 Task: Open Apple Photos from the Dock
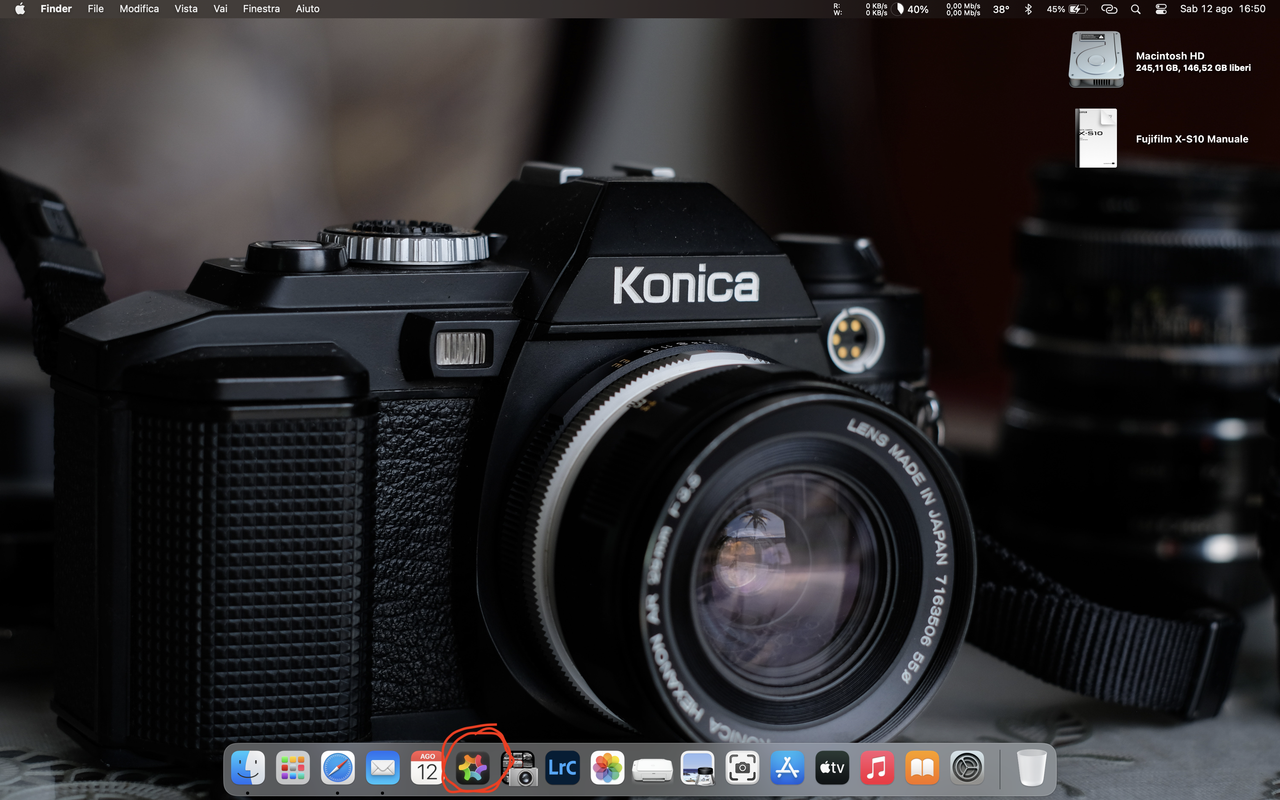pos(608,768)
